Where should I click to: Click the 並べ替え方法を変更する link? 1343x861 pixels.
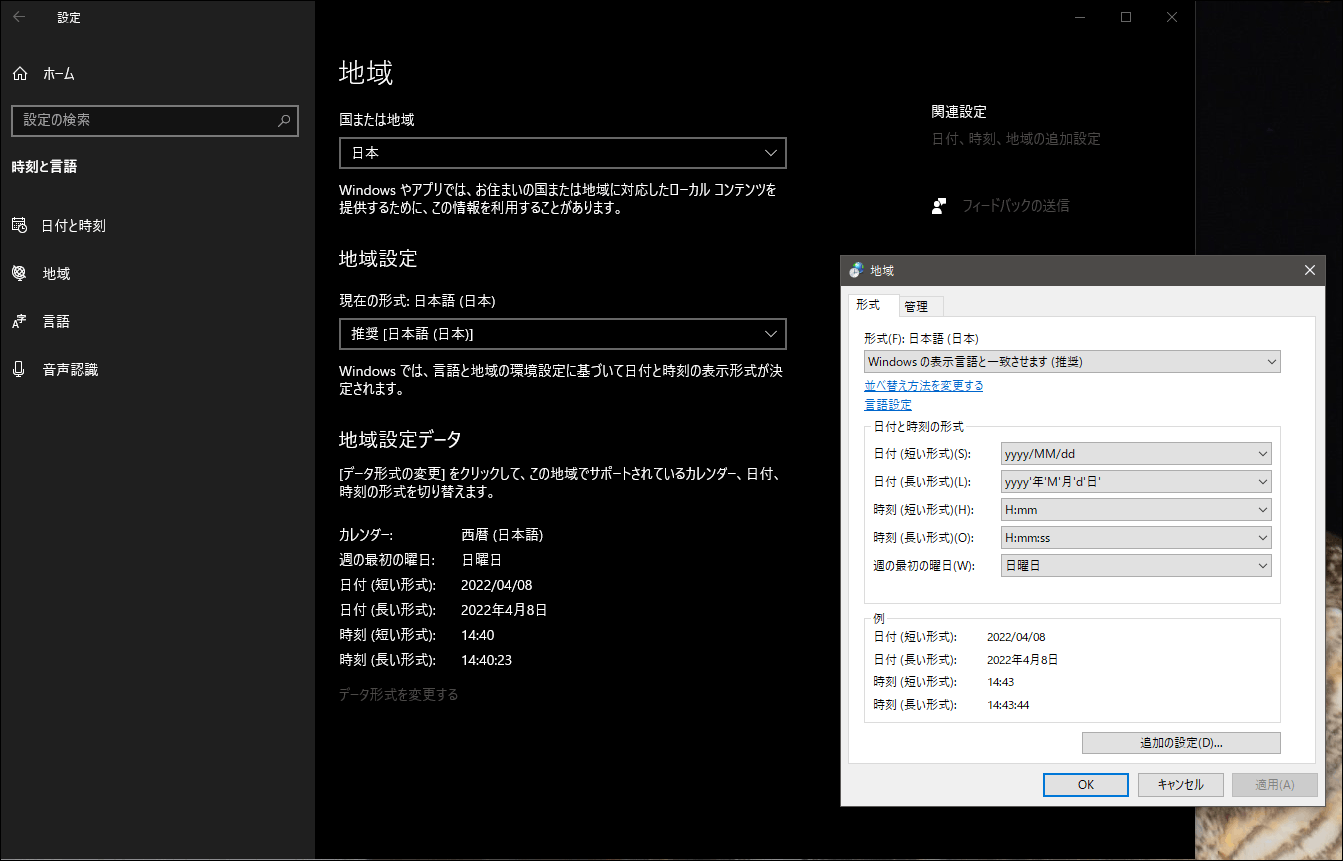(923, 386)
